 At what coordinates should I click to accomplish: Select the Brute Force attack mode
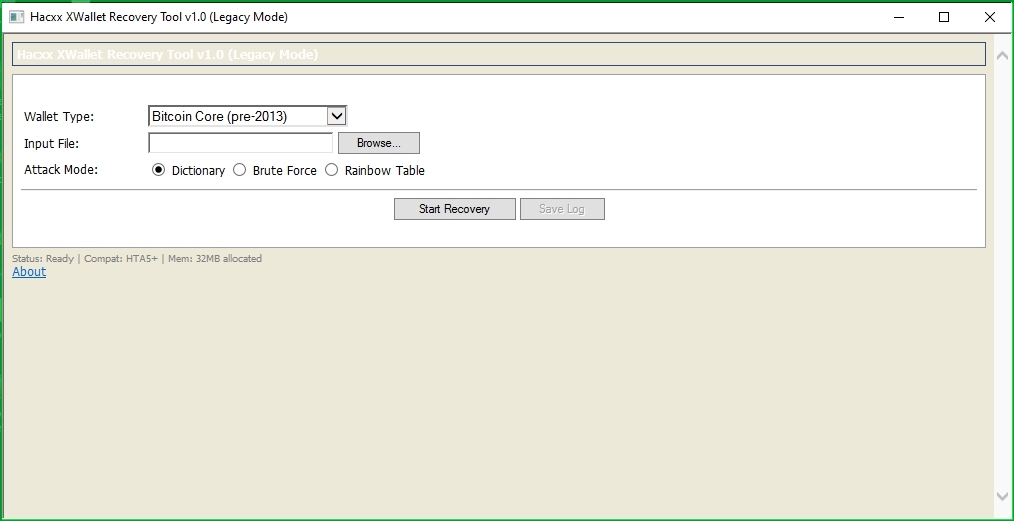coord(239,170)
